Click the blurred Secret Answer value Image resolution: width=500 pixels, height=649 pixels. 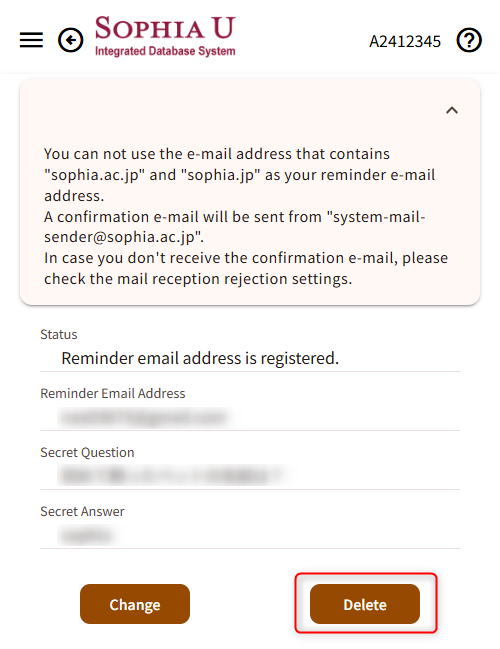pyautogui.click(x=86, y=535)
